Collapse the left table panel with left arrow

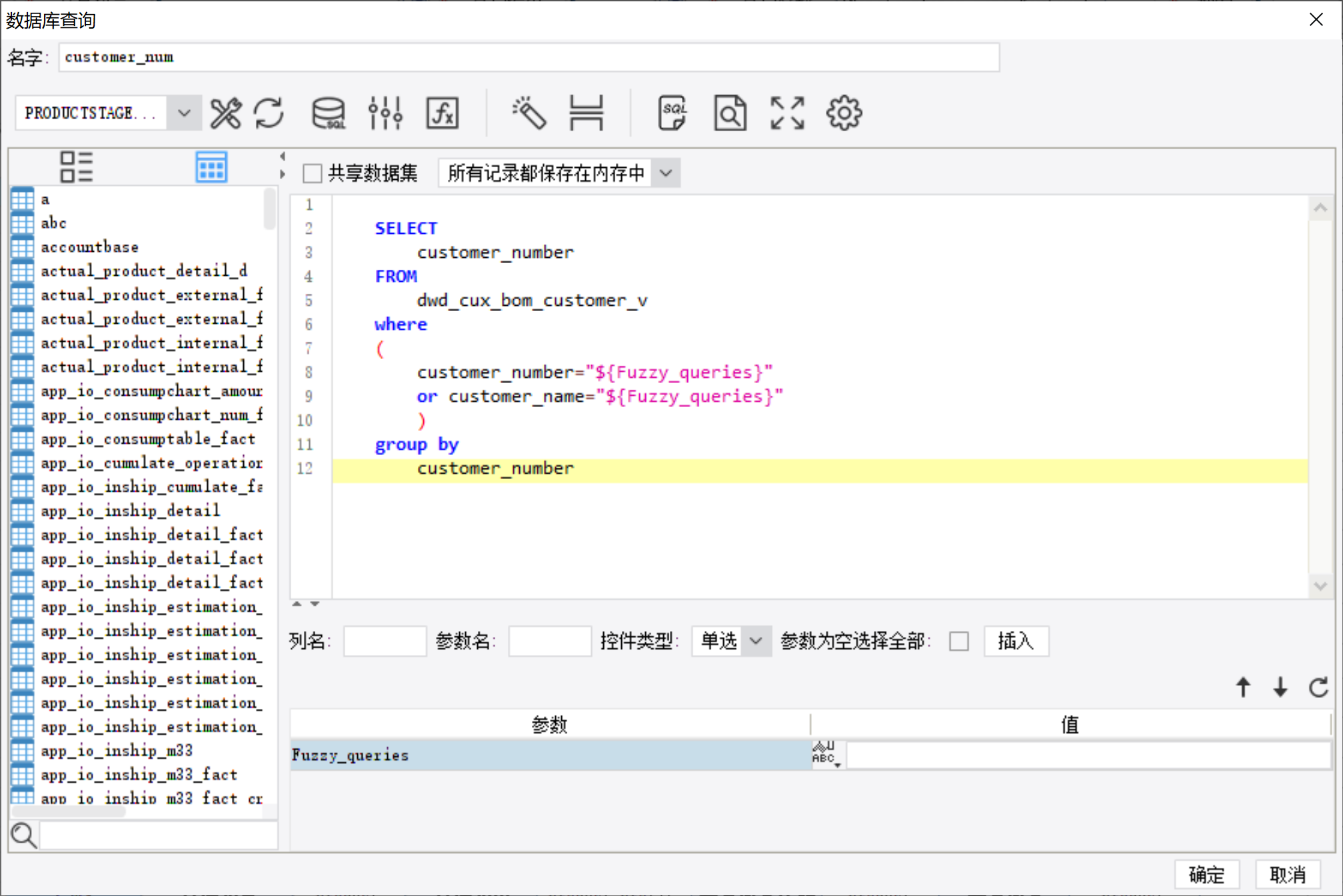(283, 157)
